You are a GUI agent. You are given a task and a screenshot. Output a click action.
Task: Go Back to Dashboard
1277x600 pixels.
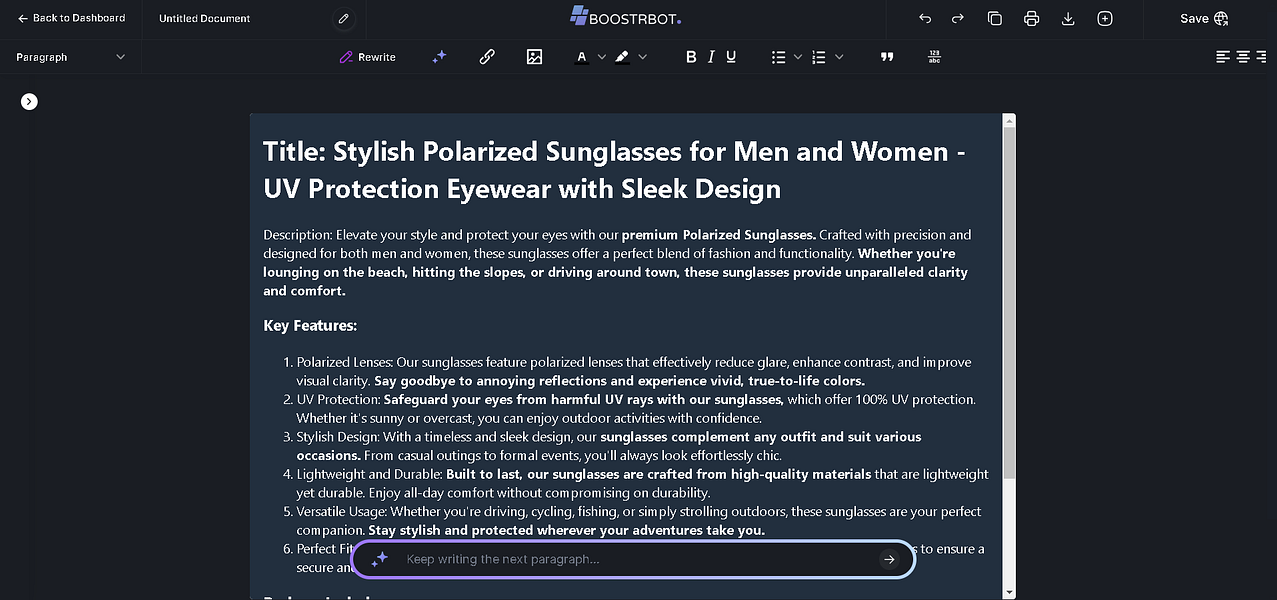[71, 18]
